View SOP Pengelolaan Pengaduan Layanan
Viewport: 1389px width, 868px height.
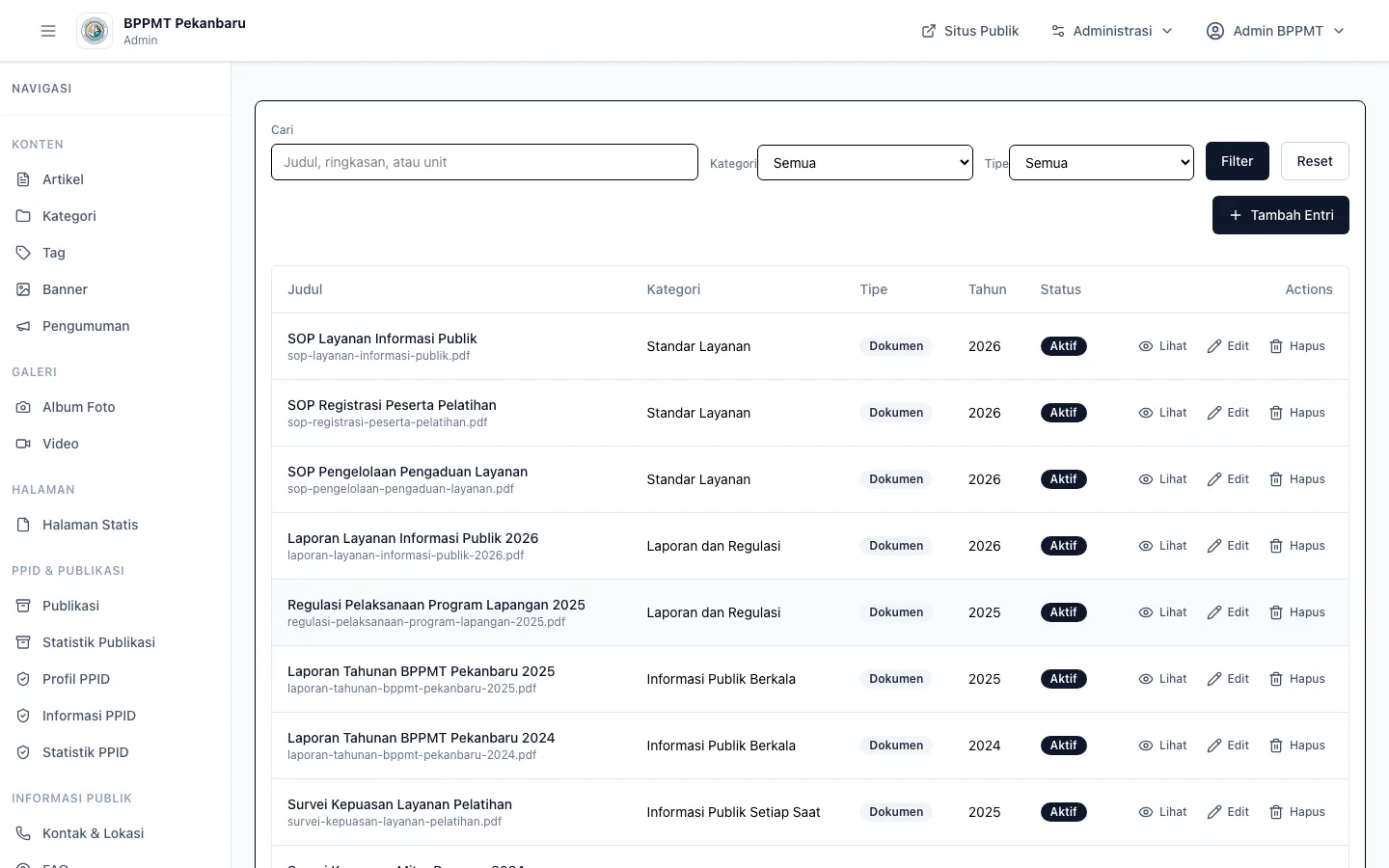pos(1162,479)
